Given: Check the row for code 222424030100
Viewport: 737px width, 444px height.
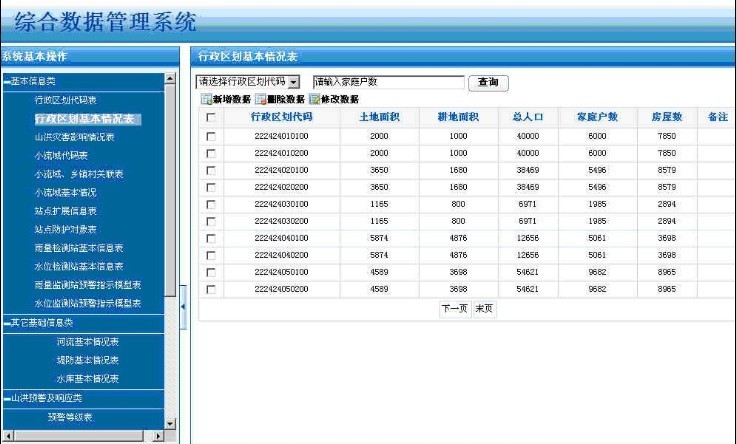Looking at the screenshot, I should pos(211,204).
